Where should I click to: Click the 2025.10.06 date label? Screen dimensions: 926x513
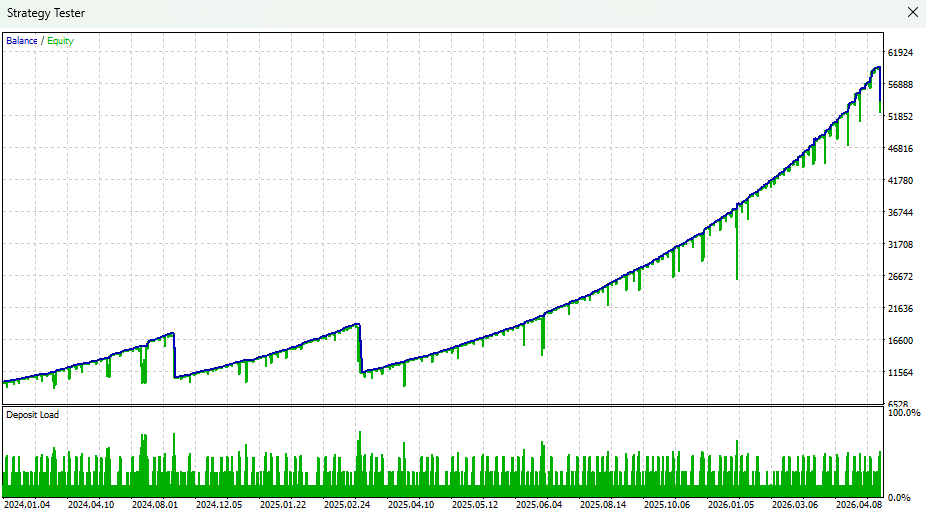(667, 505)
